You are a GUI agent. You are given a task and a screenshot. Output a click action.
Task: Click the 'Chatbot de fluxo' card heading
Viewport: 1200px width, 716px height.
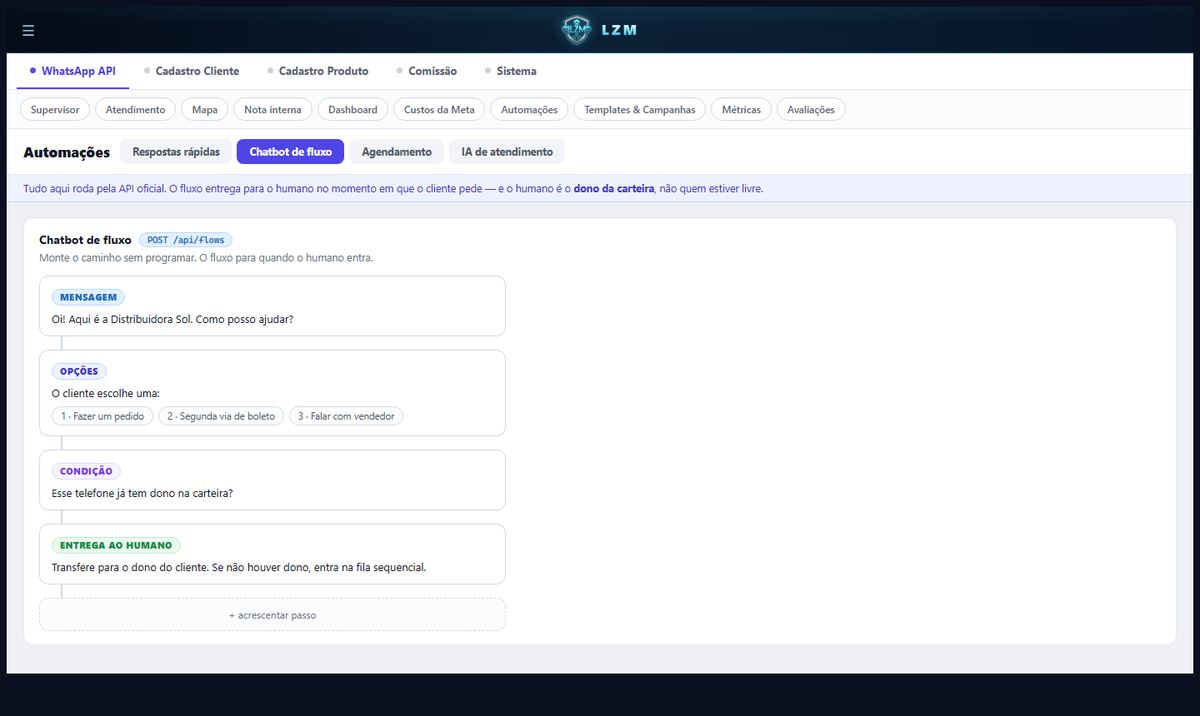point(85,240)
